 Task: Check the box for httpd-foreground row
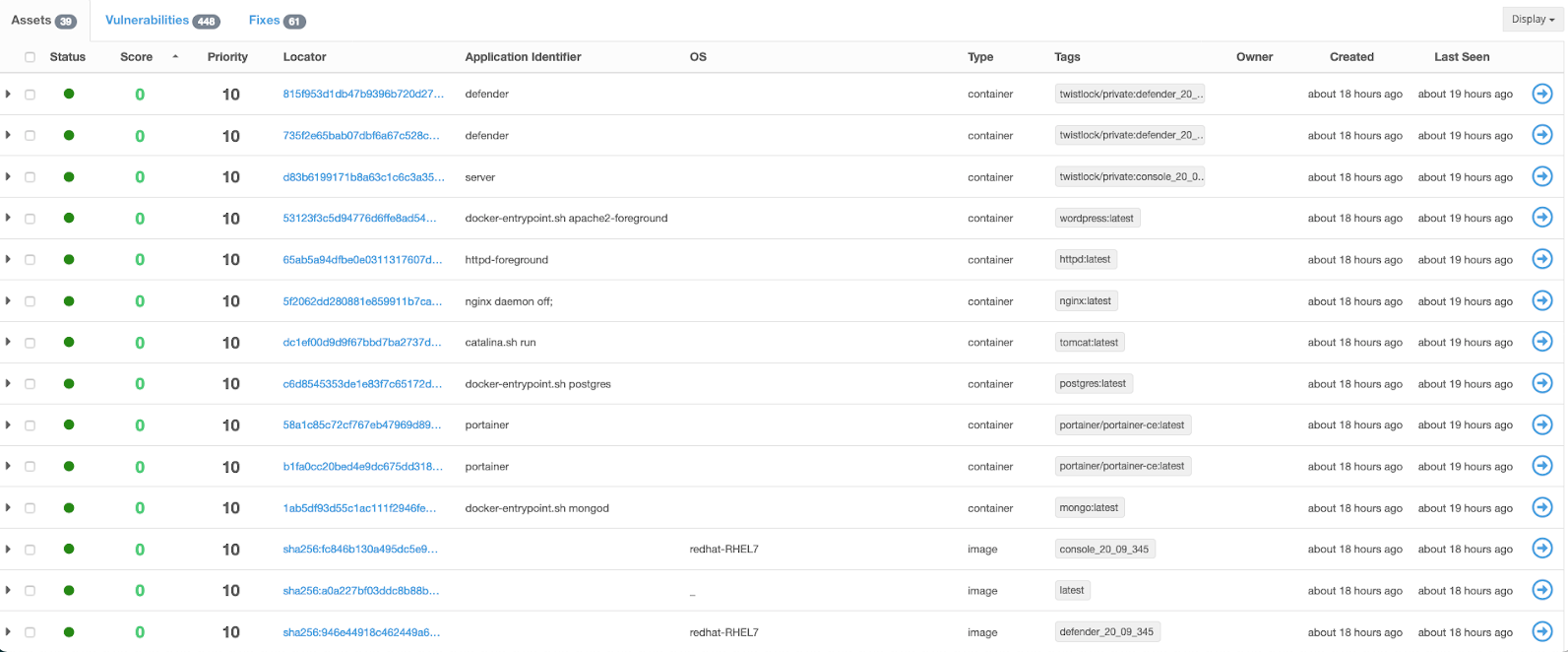(30, 260)
